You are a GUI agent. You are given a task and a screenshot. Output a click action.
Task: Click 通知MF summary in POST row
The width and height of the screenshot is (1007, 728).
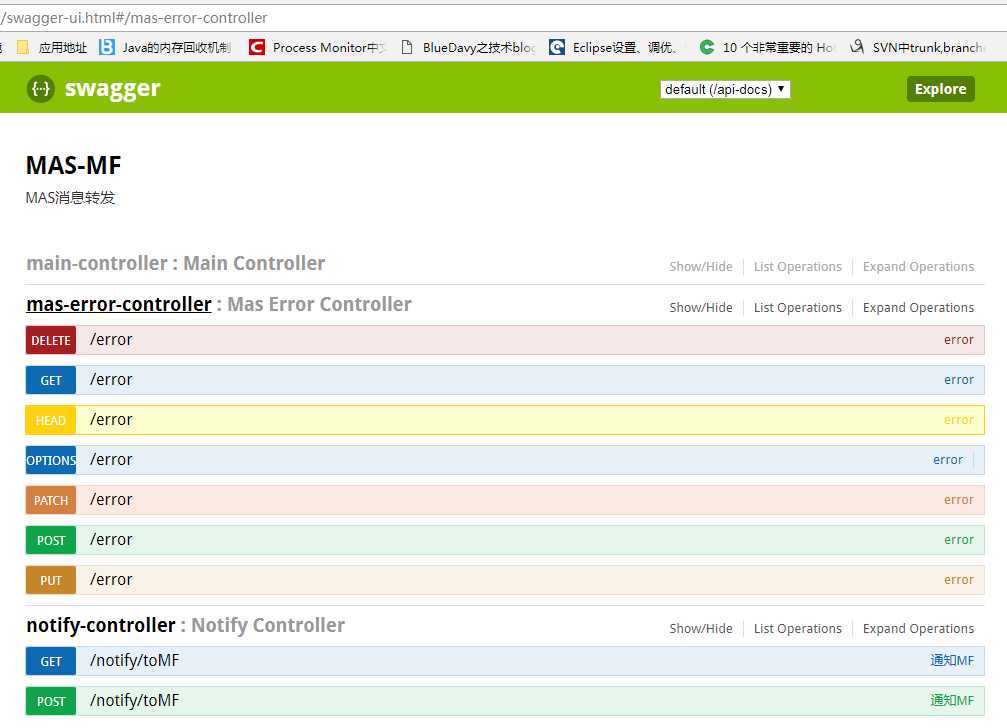(952, 700)
